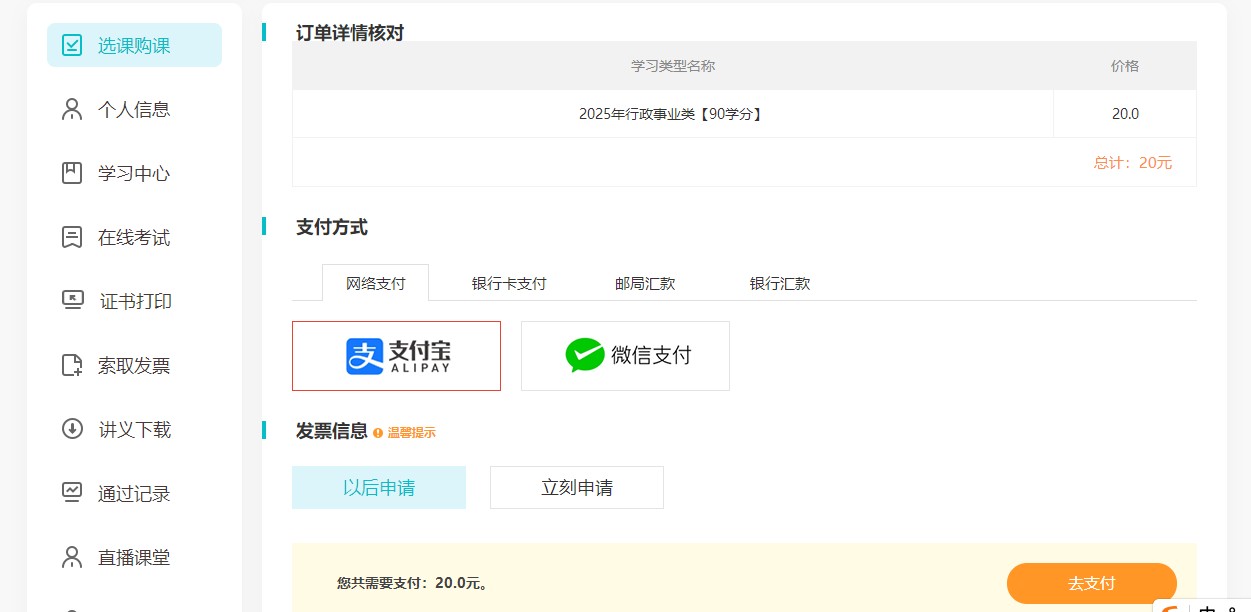Select 微信支付 WeChat payment option
The height and width of the screenshot is (612, 1251).
625,356
